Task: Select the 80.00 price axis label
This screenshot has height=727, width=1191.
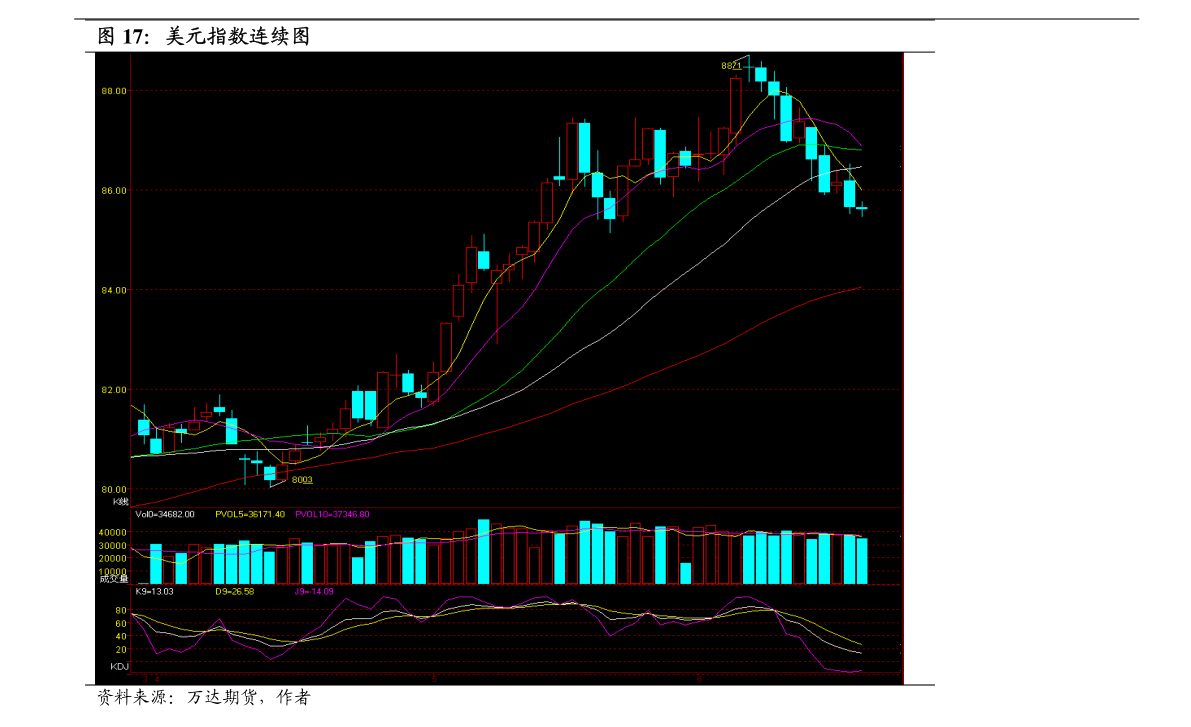Action: [114, 489]
